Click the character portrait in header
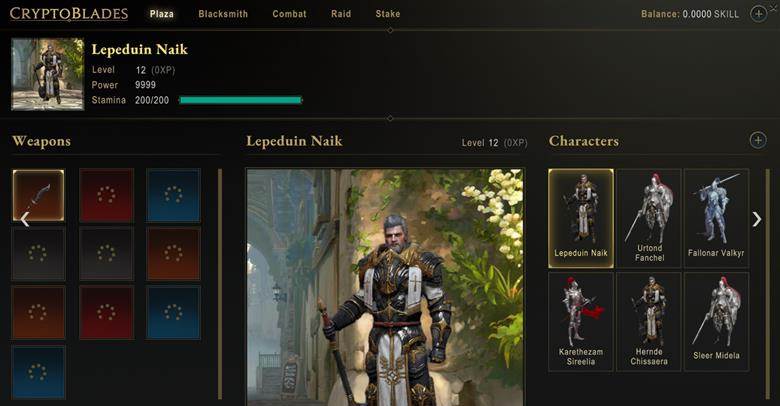 point(48,74)
